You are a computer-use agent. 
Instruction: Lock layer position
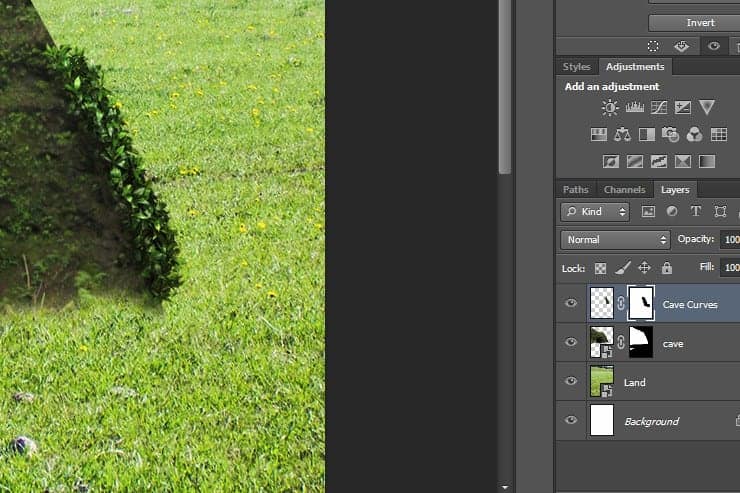pos(644,268)
